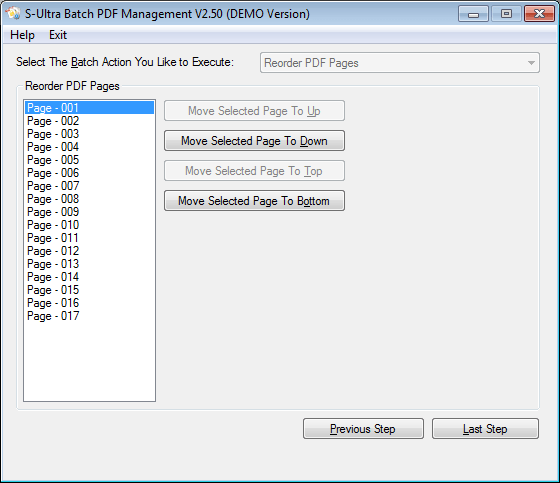Select Page - 016 in the list
The width and height of the screenshot is (560, 483).
[x=89, y=303]
